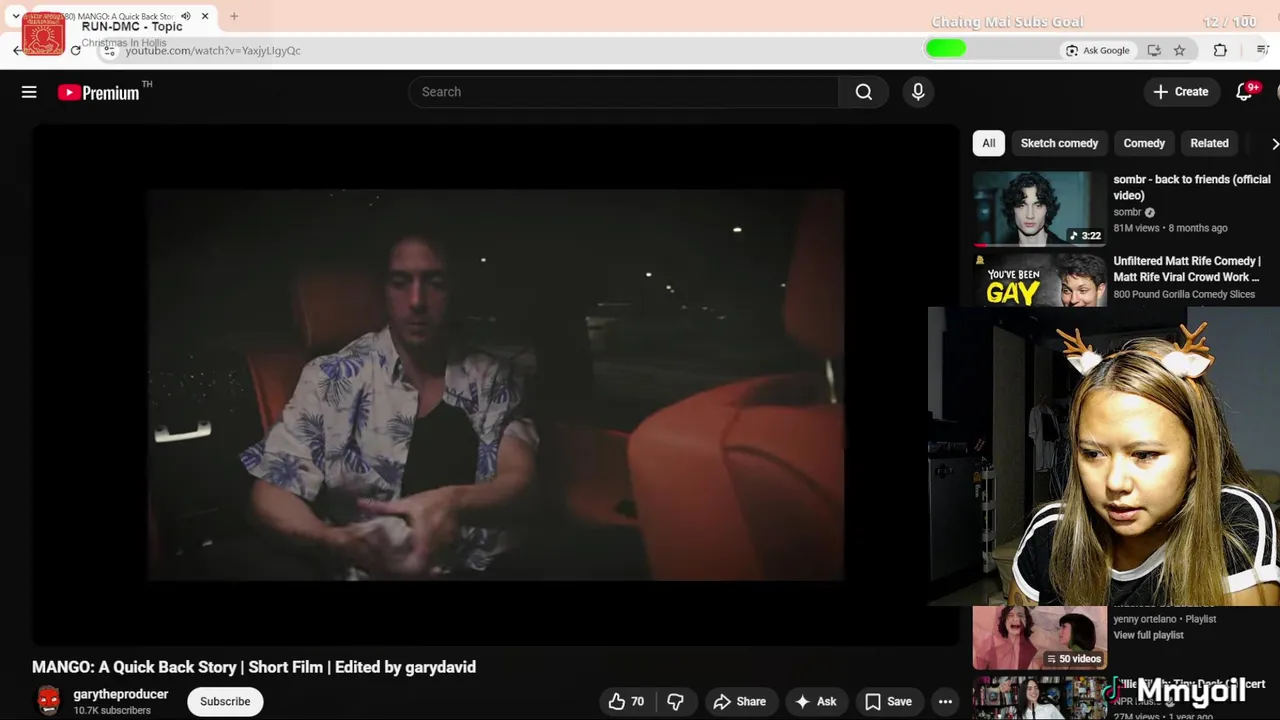This screenshot has height=720, width=1280.
Task: Click the Create button
Action: tap(1181, 92)
